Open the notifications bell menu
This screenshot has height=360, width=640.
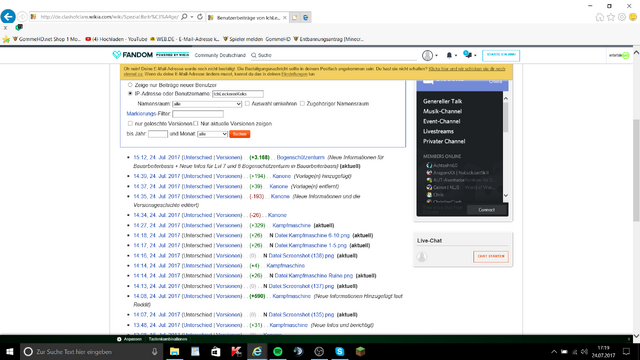(451, 55)
